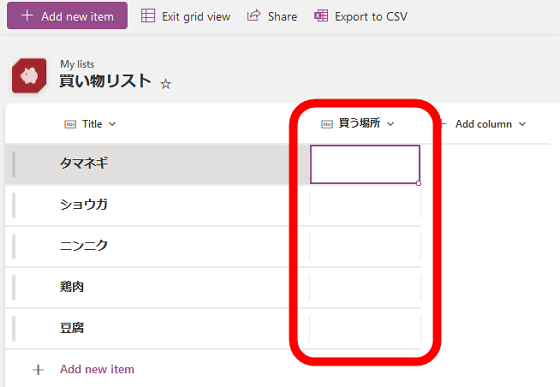560x387 pixels.
Task: Open the piggy bank list icon
Action: [x=29, y=76]
